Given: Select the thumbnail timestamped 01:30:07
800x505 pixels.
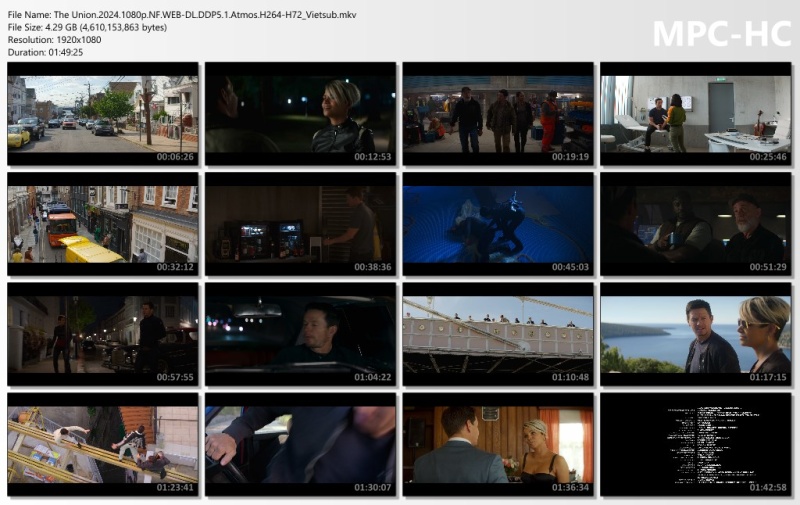Looking at the screenshot, I should click(x=301, y=444).
